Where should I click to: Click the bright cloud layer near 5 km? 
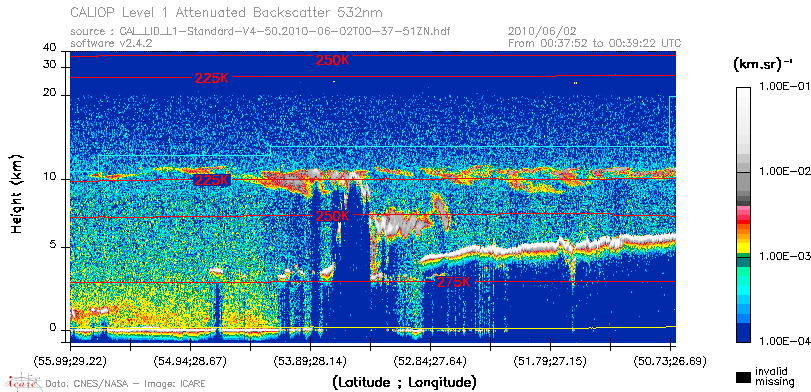point(548,249)
